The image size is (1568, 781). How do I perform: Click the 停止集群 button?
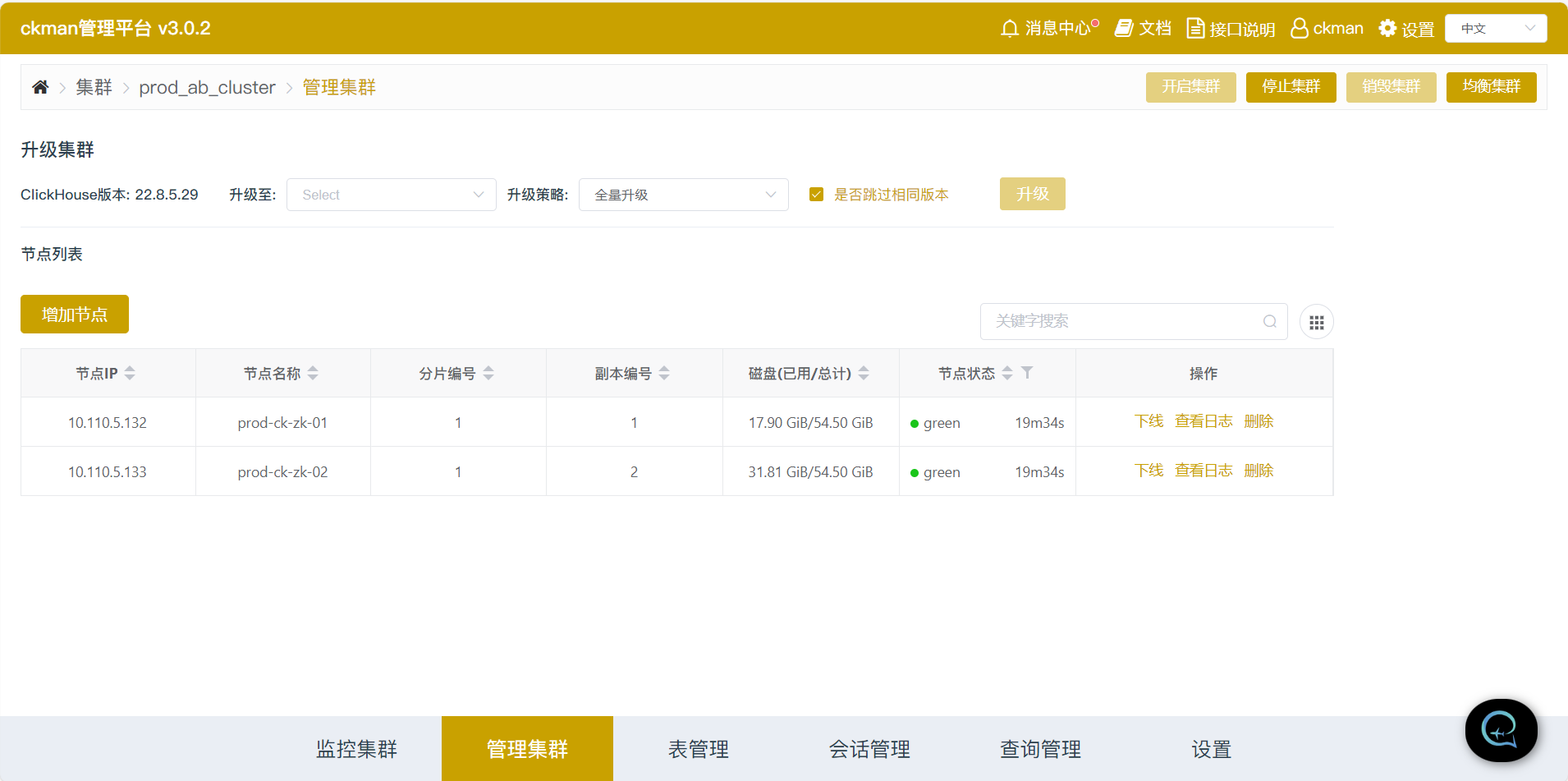(1291, 87)
